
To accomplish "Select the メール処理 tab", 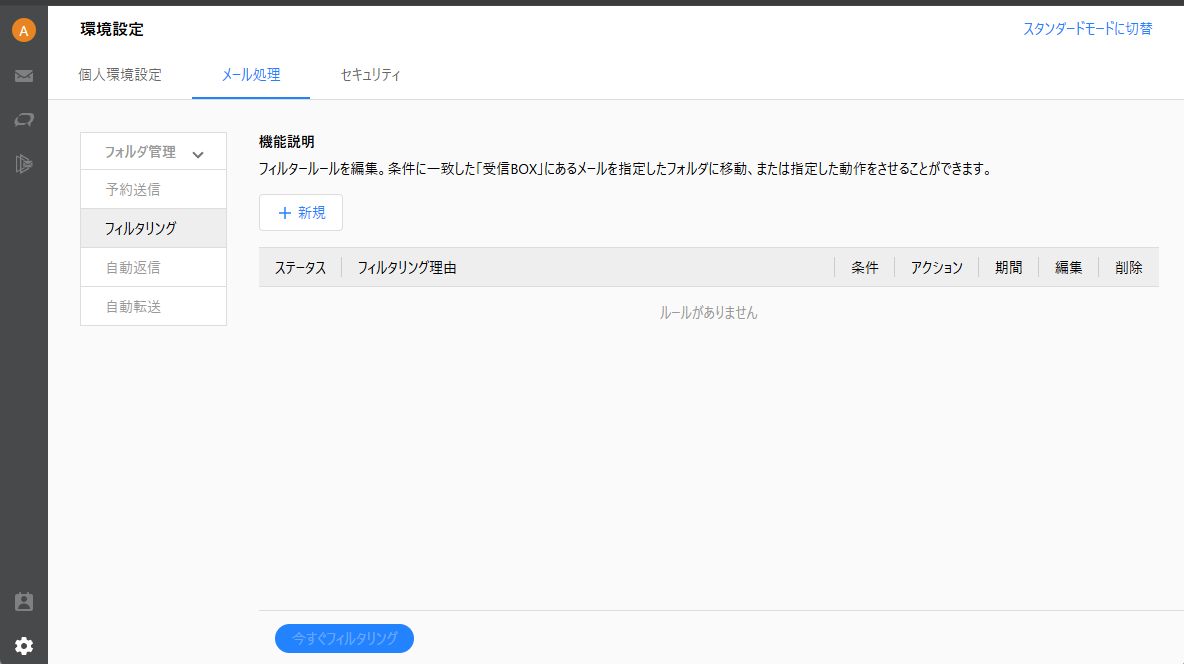I will coord(251,75).
